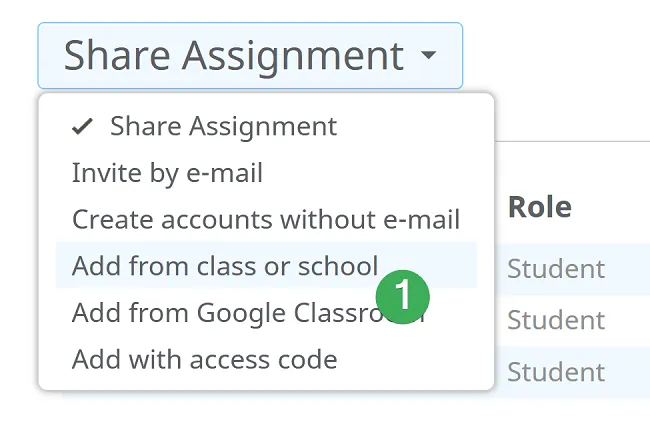Click the word e-mail in Invite option
Viewport: 650px width, 444px height.
[226, 173]
